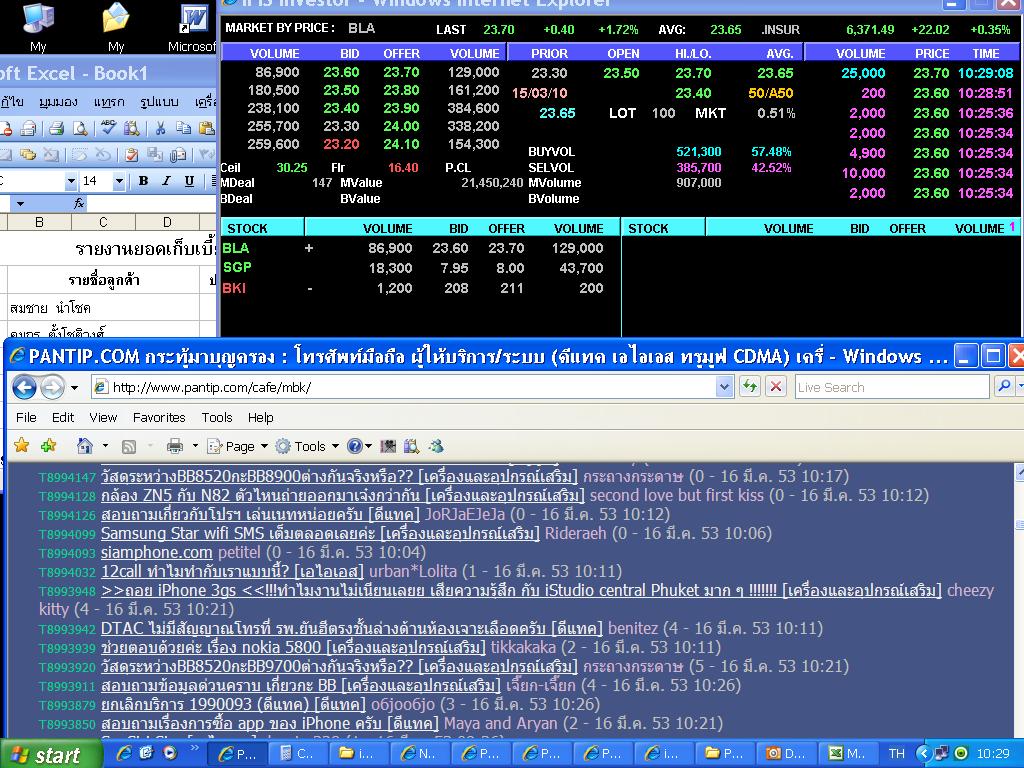The width and height of the screenshot is (1024, 768).
Task: Go to the browser Home page icon
Action: (x=84, y=445)
